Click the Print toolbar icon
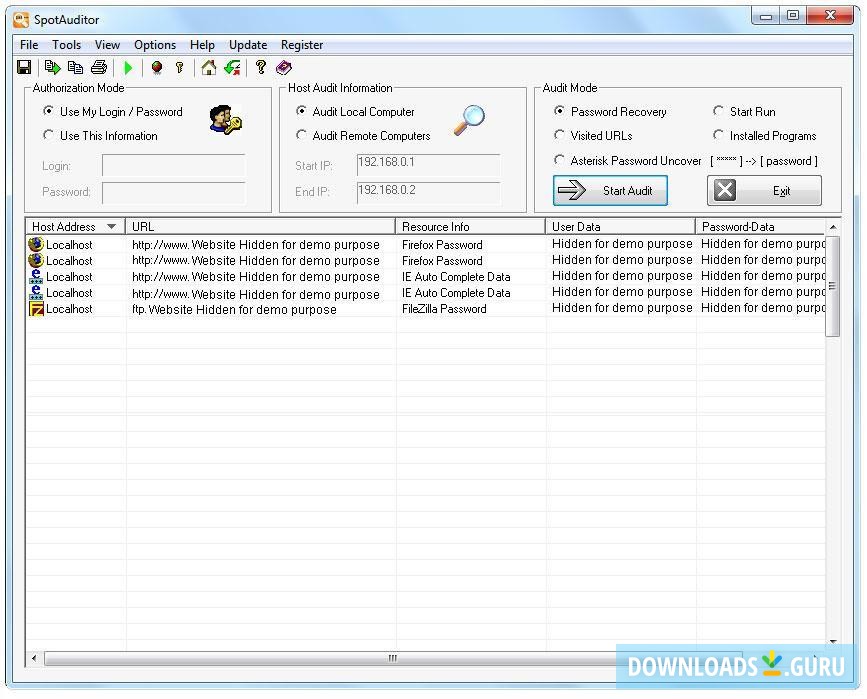 tap(98, 68)
